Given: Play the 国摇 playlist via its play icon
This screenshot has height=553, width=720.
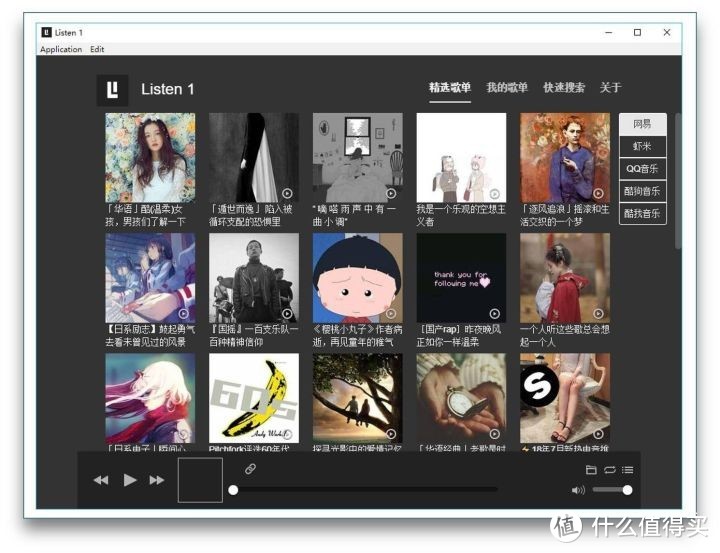Looking at the screenshot, I should 287,314.
